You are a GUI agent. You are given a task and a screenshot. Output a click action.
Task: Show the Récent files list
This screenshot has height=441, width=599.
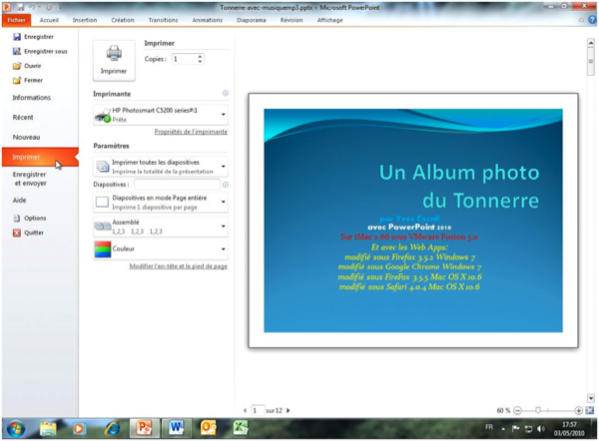point(23,117)
